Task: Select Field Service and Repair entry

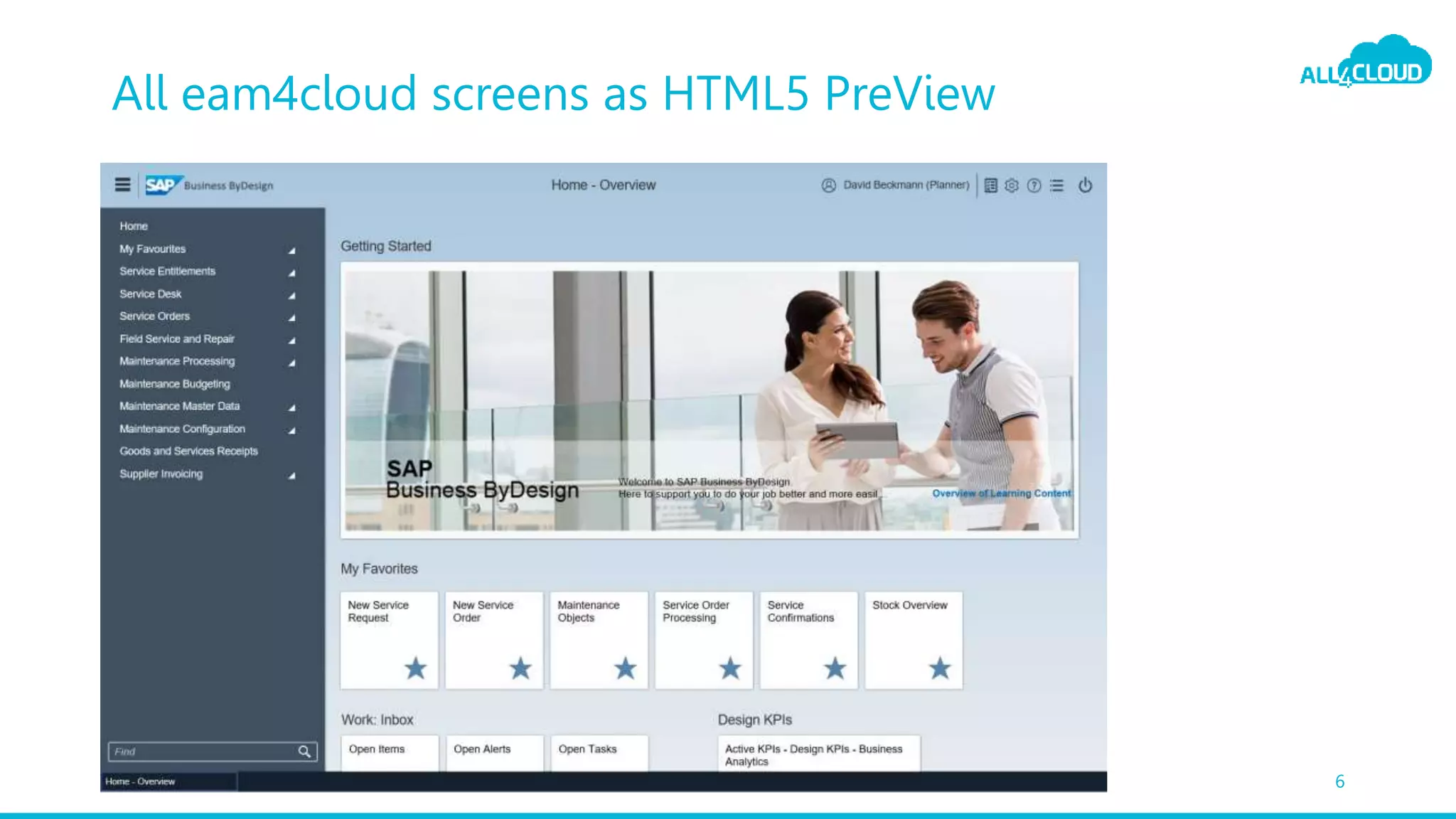Action: [x=176, y=339]
